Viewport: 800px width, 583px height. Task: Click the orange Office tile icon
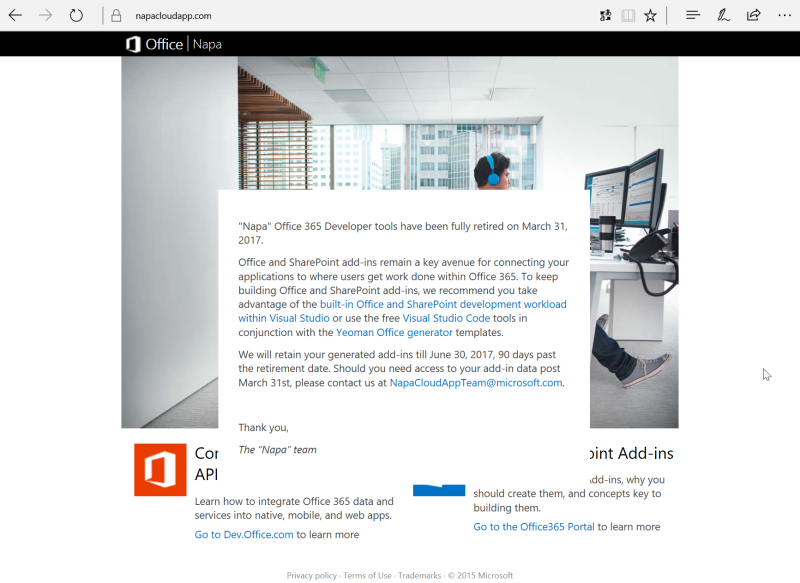coord(160,470)
